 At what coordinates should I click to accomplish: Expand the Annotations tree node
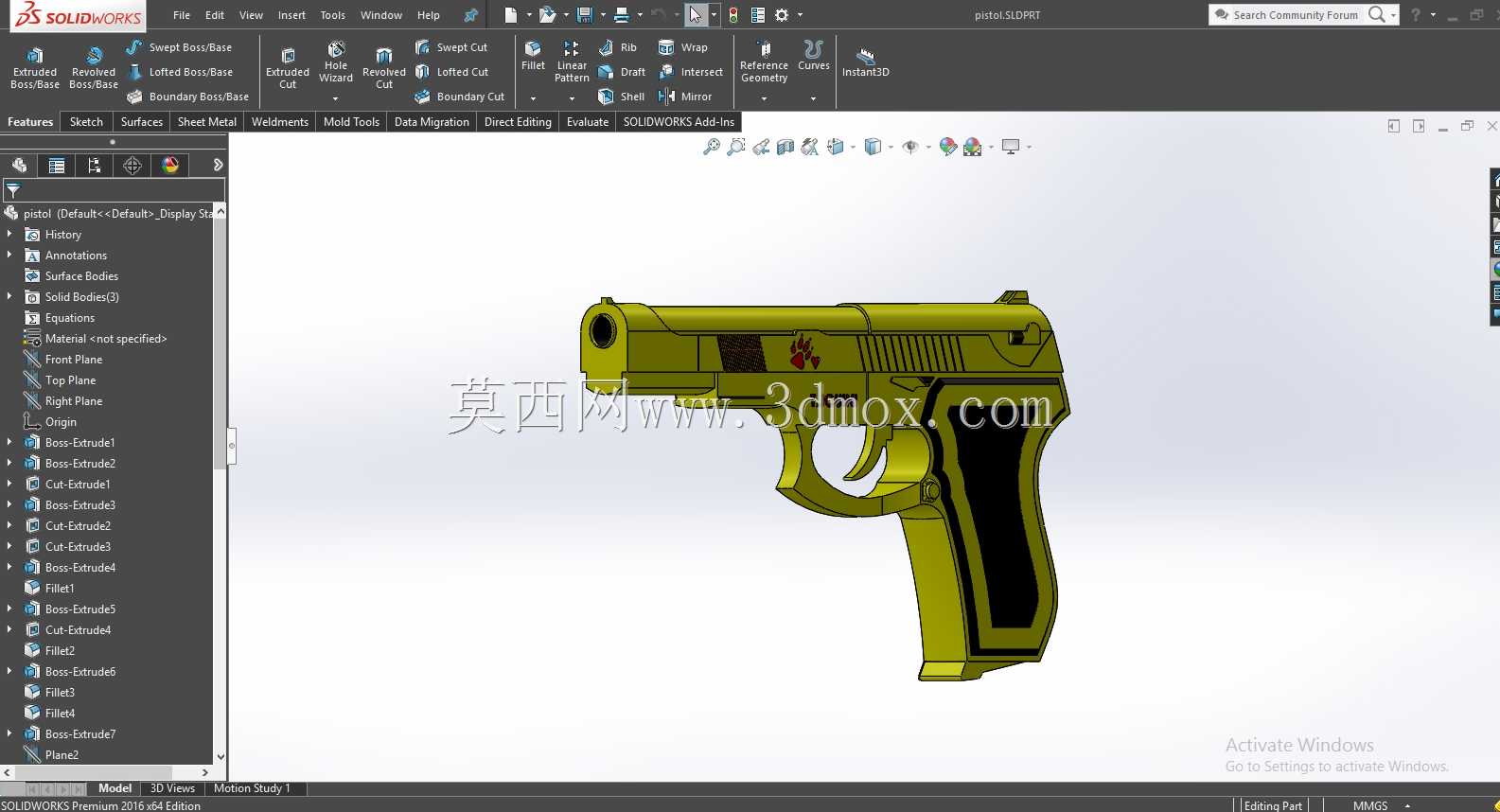9,255
